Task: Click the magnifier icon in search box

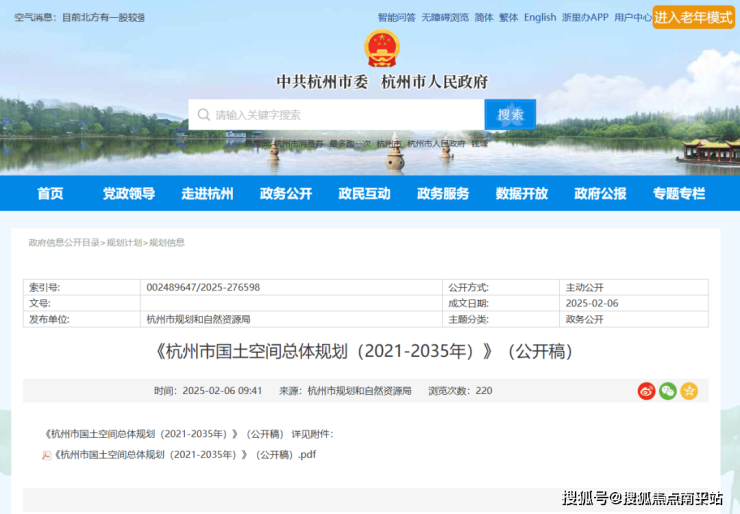Action: click(x=204, y=115)
